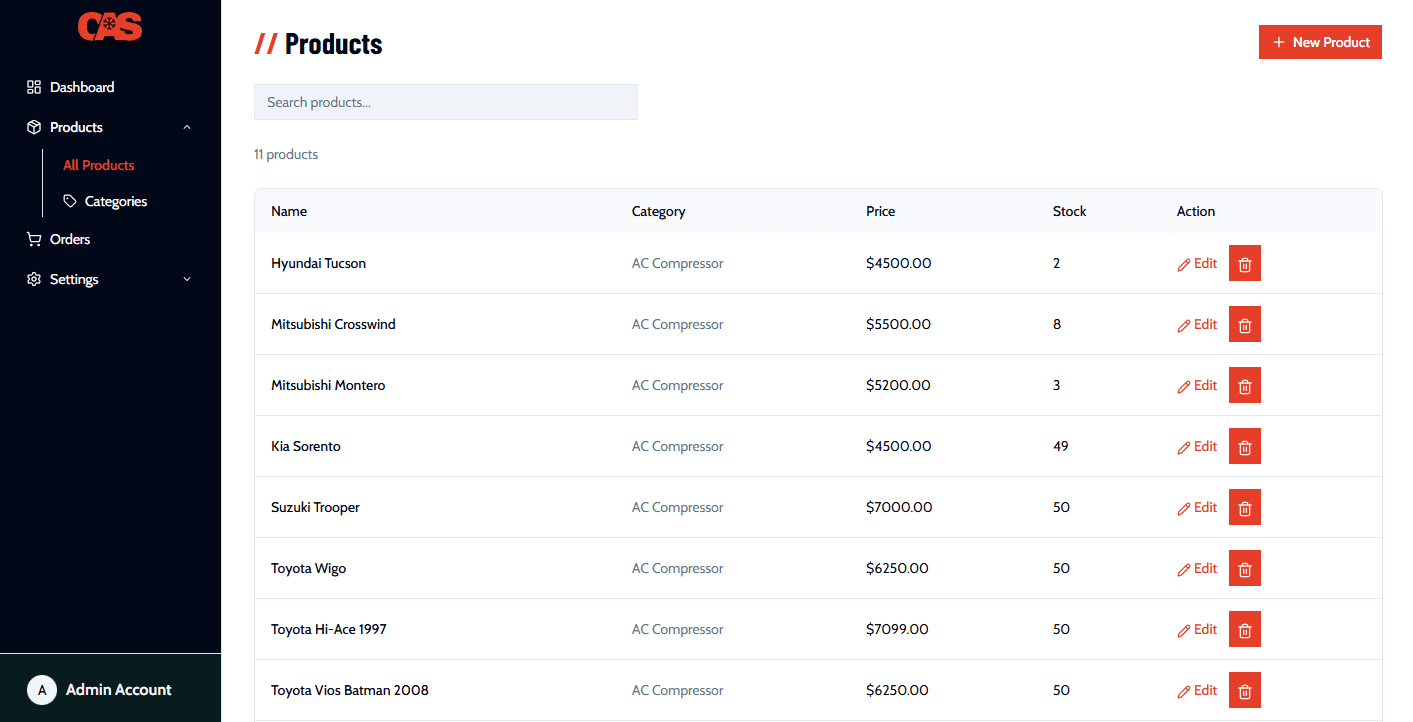The height and width of the screenshot is (722, 1413).
Task: Select the Toyota Wigo name cell
Action: [x=309, y=568]
